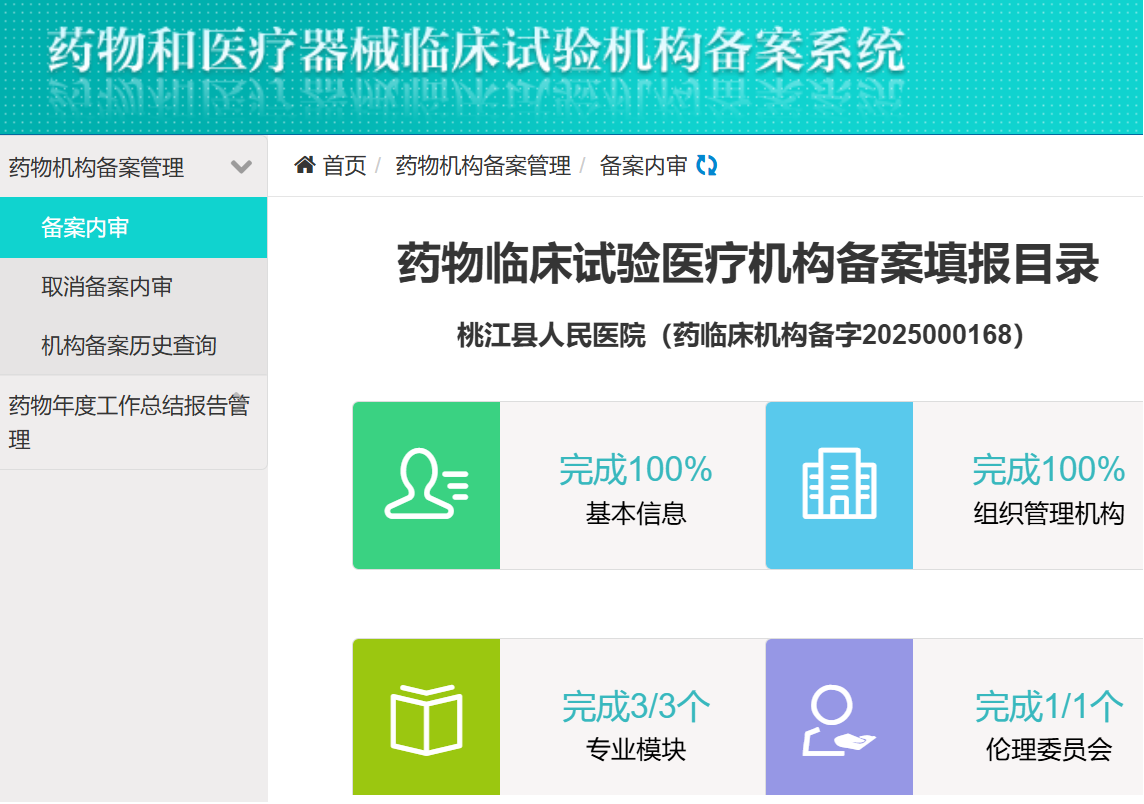The height and width of the screenshot is (804, 1144).
Task: Open the 组织管理机构 label text
Action: pyautogui.click(x=1049, y=514)
